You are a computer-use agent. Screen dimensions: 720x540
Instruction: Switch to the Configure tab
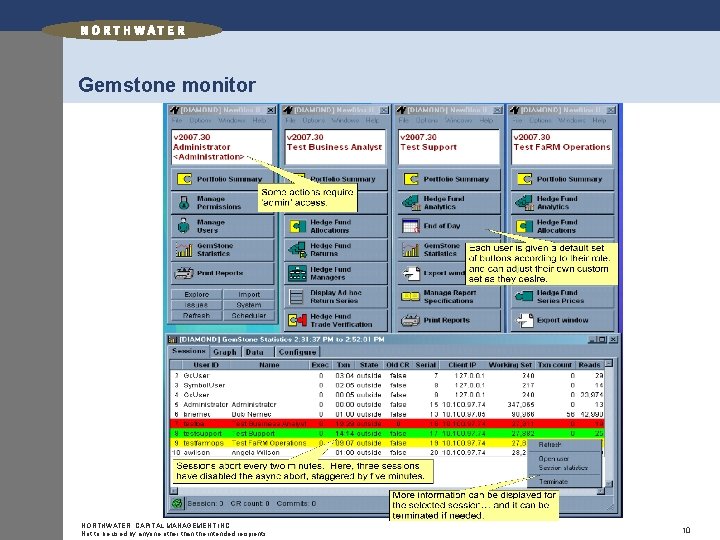pos(297,352)
